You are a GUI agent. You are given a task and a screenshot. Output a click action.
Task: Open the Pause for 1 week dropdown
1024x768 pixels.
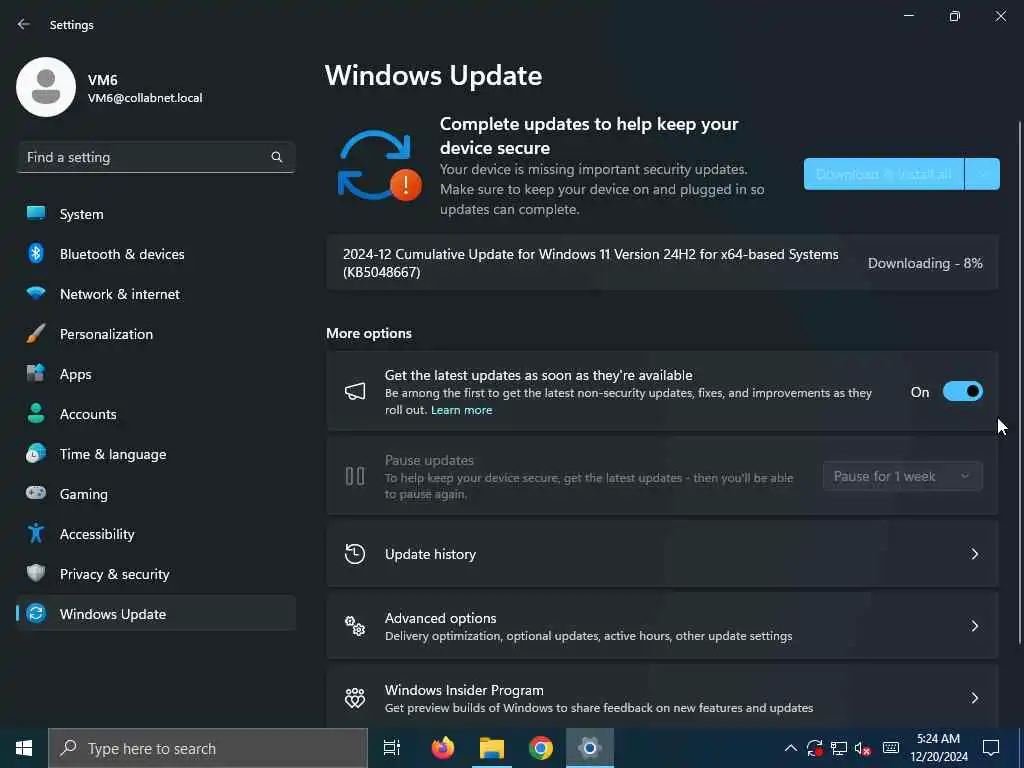point(903,476)
